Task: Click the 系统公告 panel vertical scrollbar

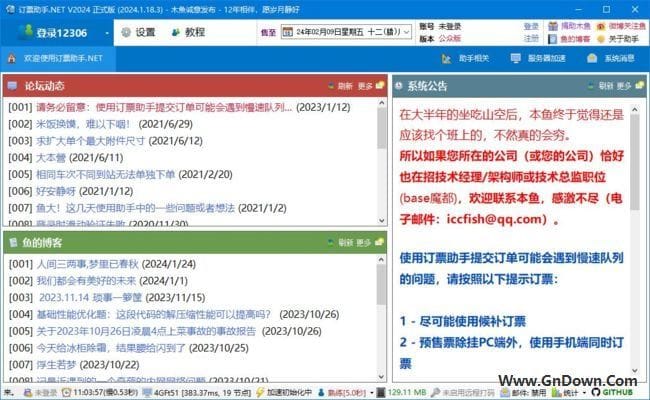Action: click(640, 240)
